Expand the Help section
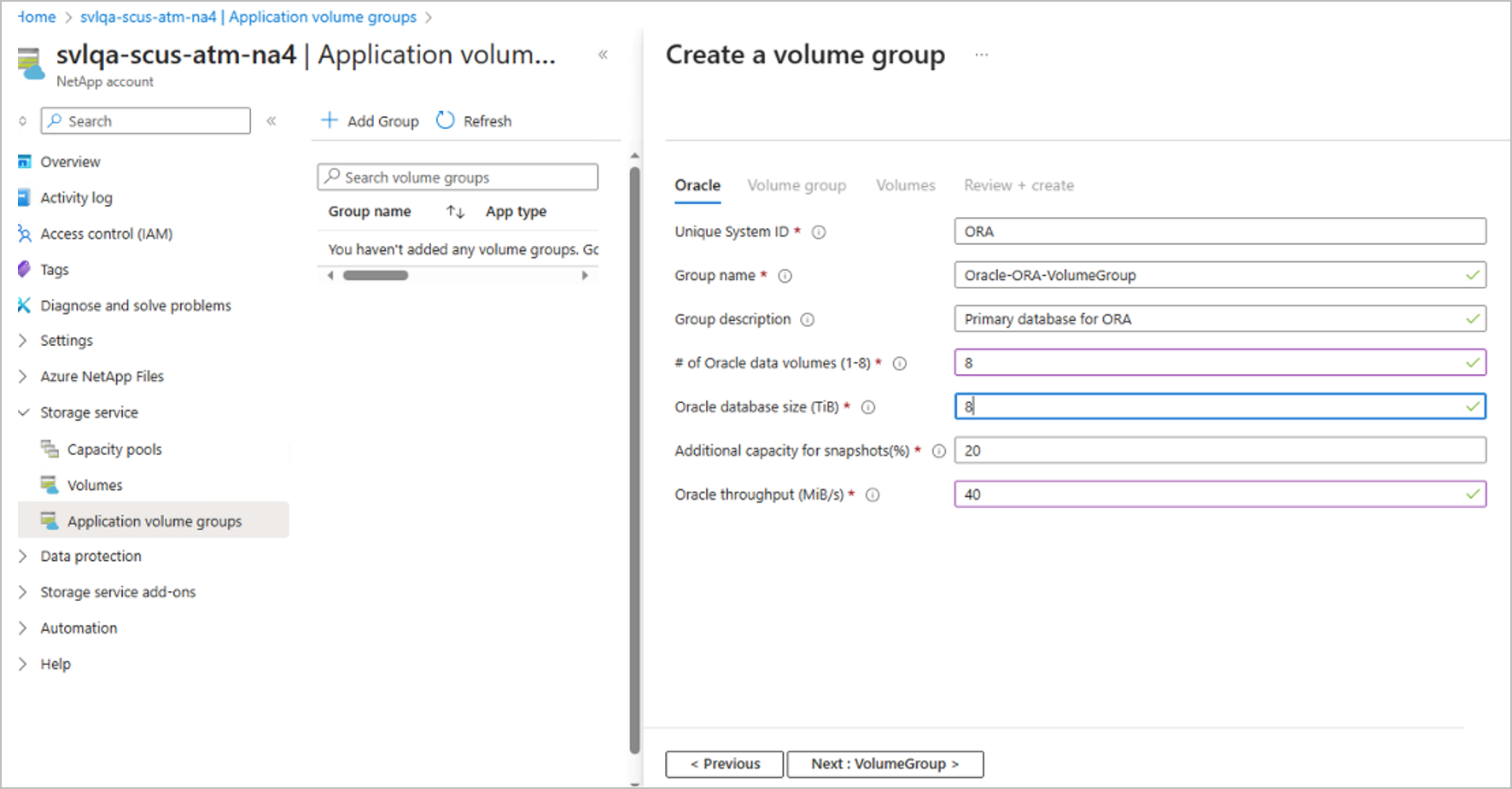The width and height of the screenshot is (1512, 789). [x=23, y=663]
